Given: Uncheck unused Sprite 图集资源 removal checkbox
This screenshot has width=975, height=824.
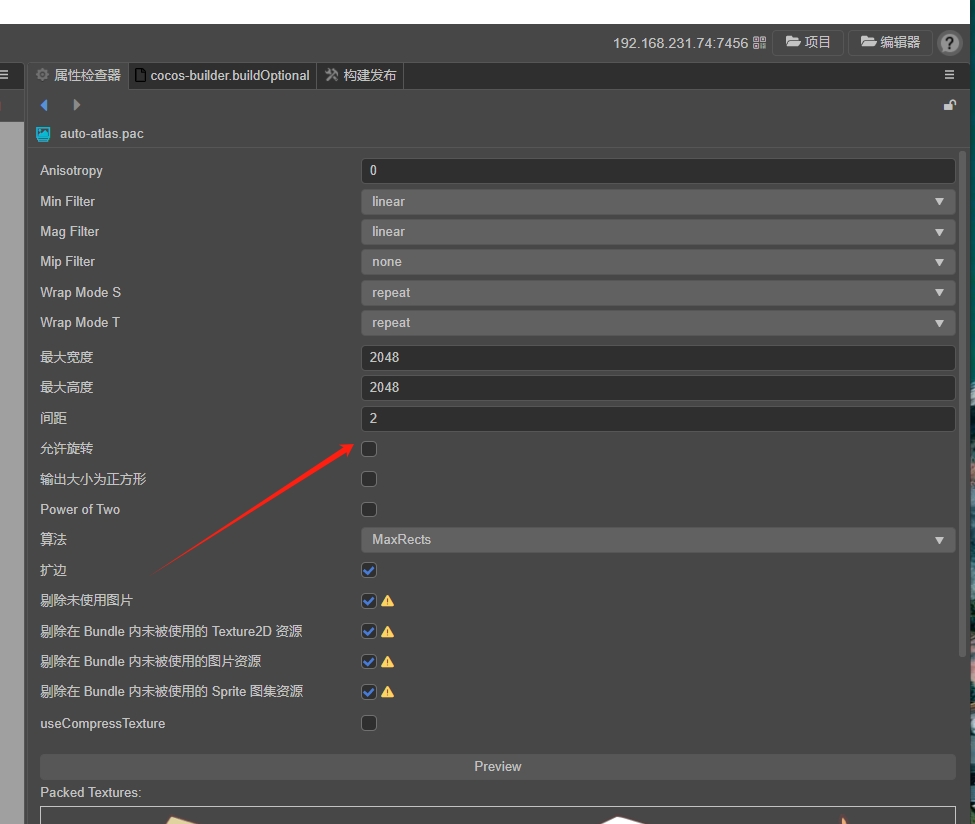Looking at the screenshot, I should click(369, 692).
